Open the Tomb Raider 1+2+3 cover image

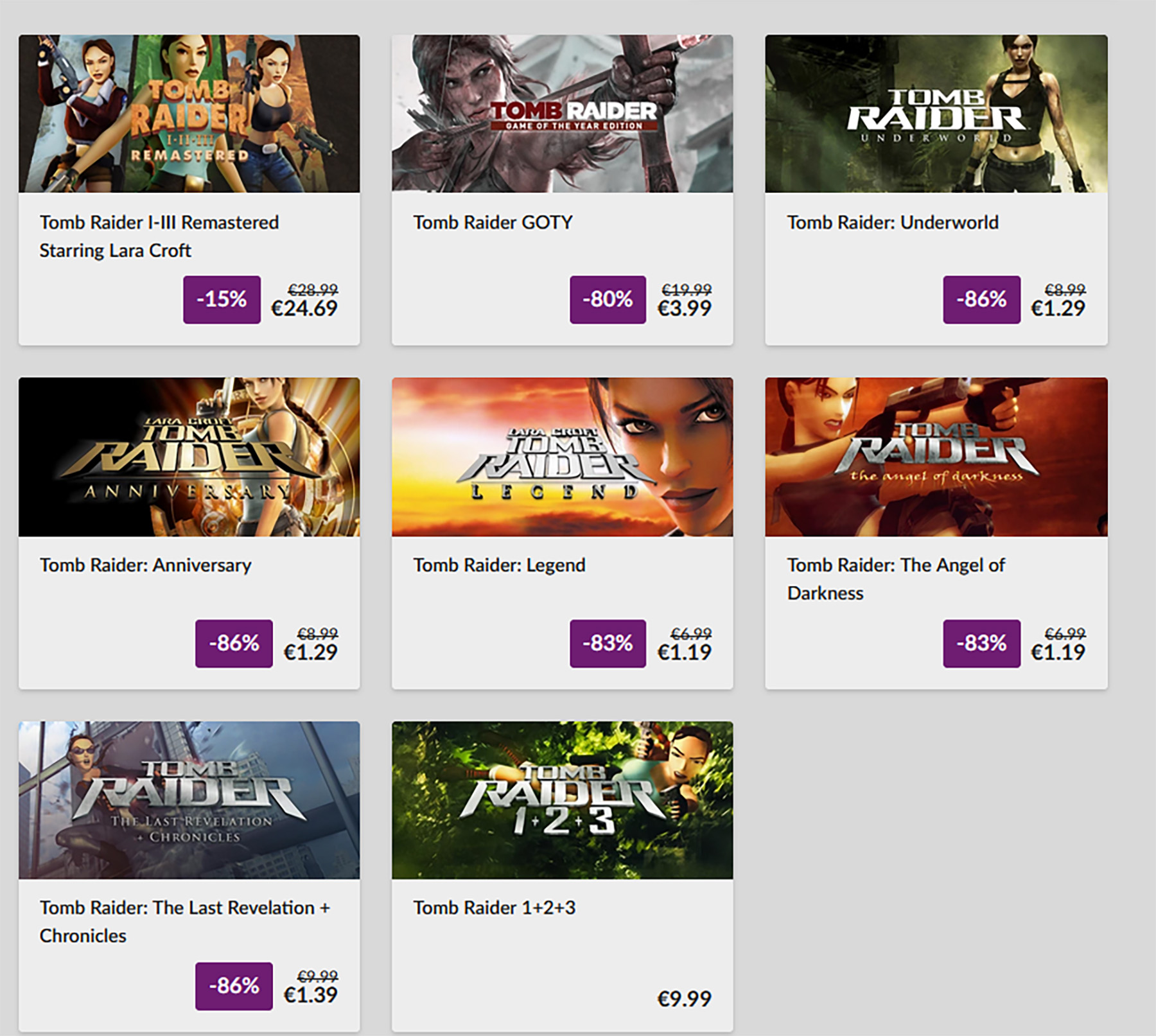(x=562, y=800)
